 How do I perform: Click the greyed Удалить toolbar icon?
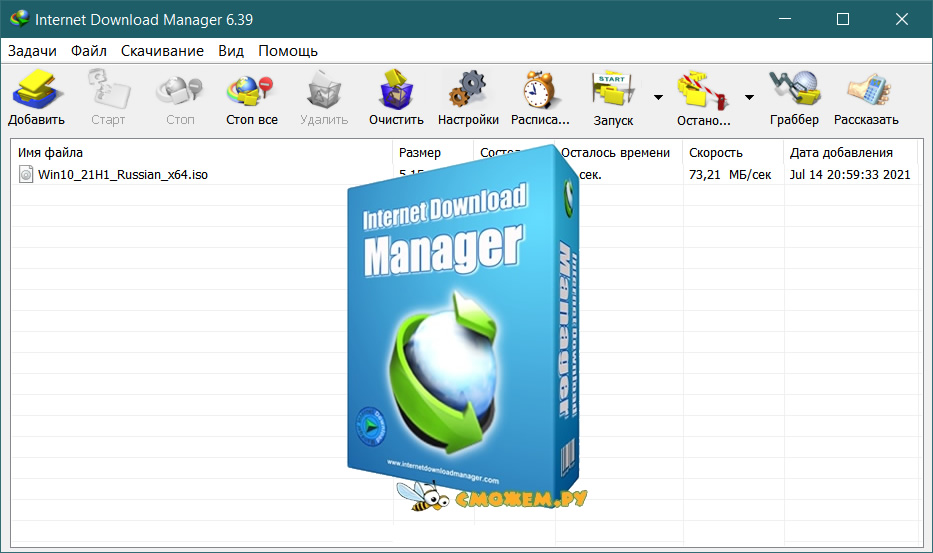point(324,90)
